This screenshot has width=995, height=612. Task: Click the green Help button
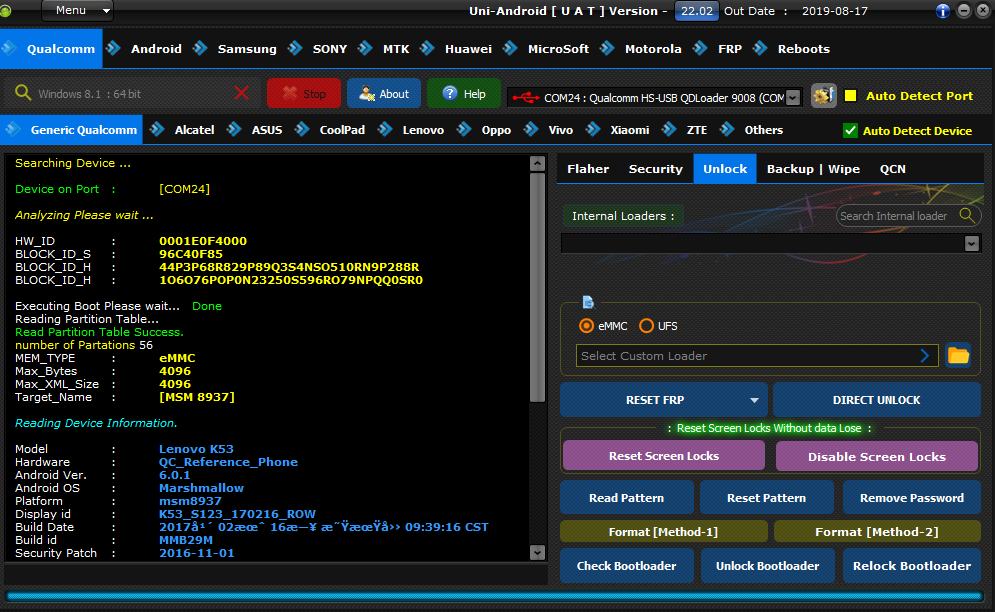click(x=464, y=93)
